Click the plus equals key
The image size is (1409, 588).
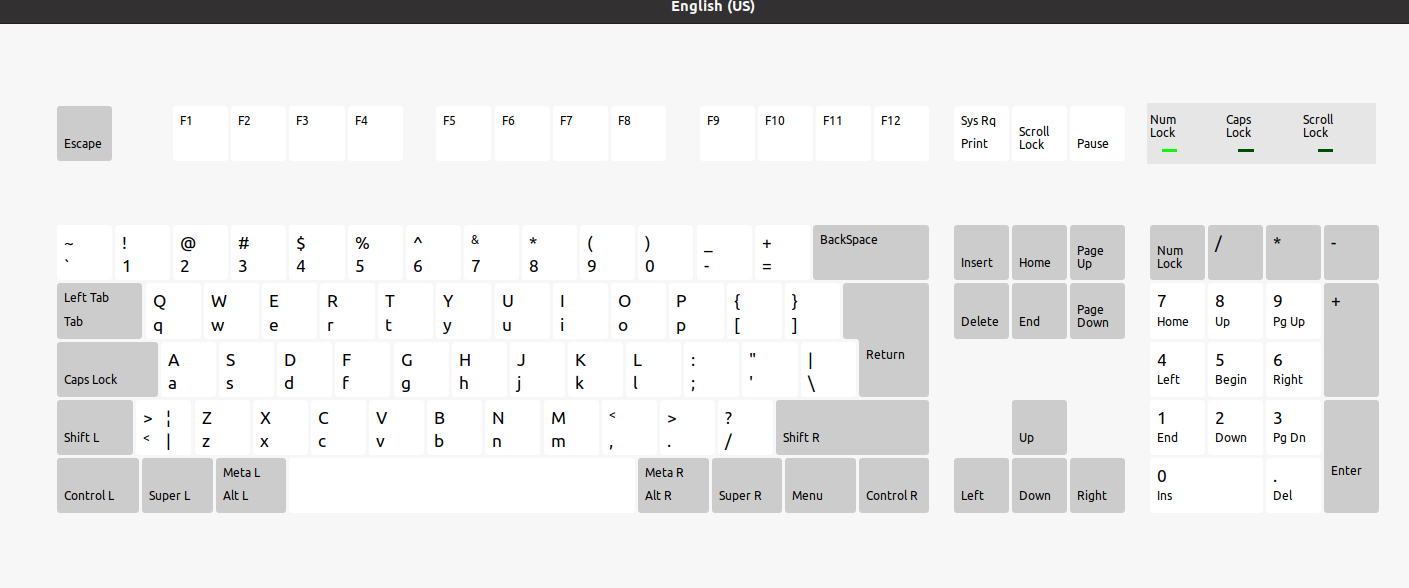[782, 252]
